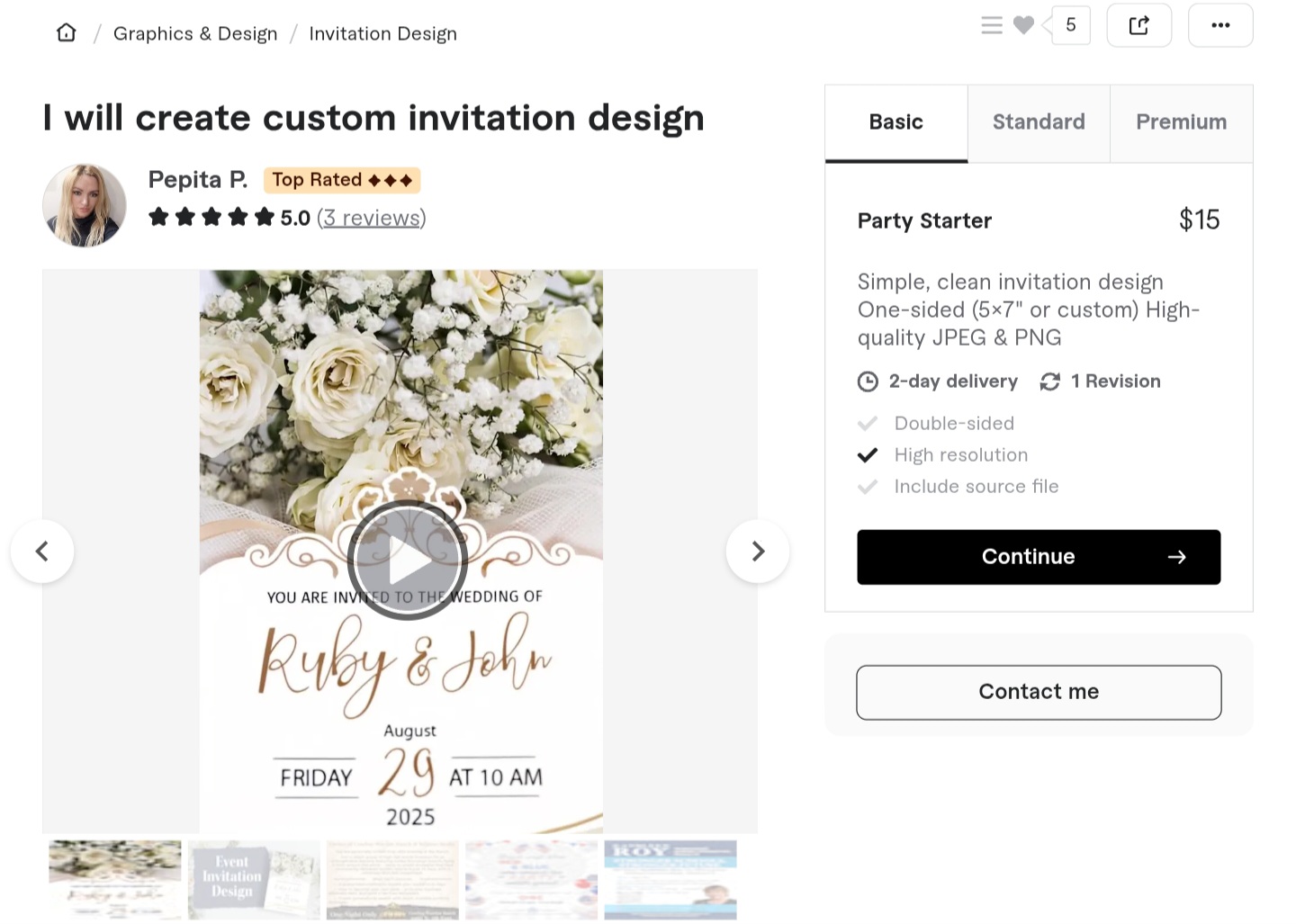Share the gig via share icon

[x=1138, y=25]
